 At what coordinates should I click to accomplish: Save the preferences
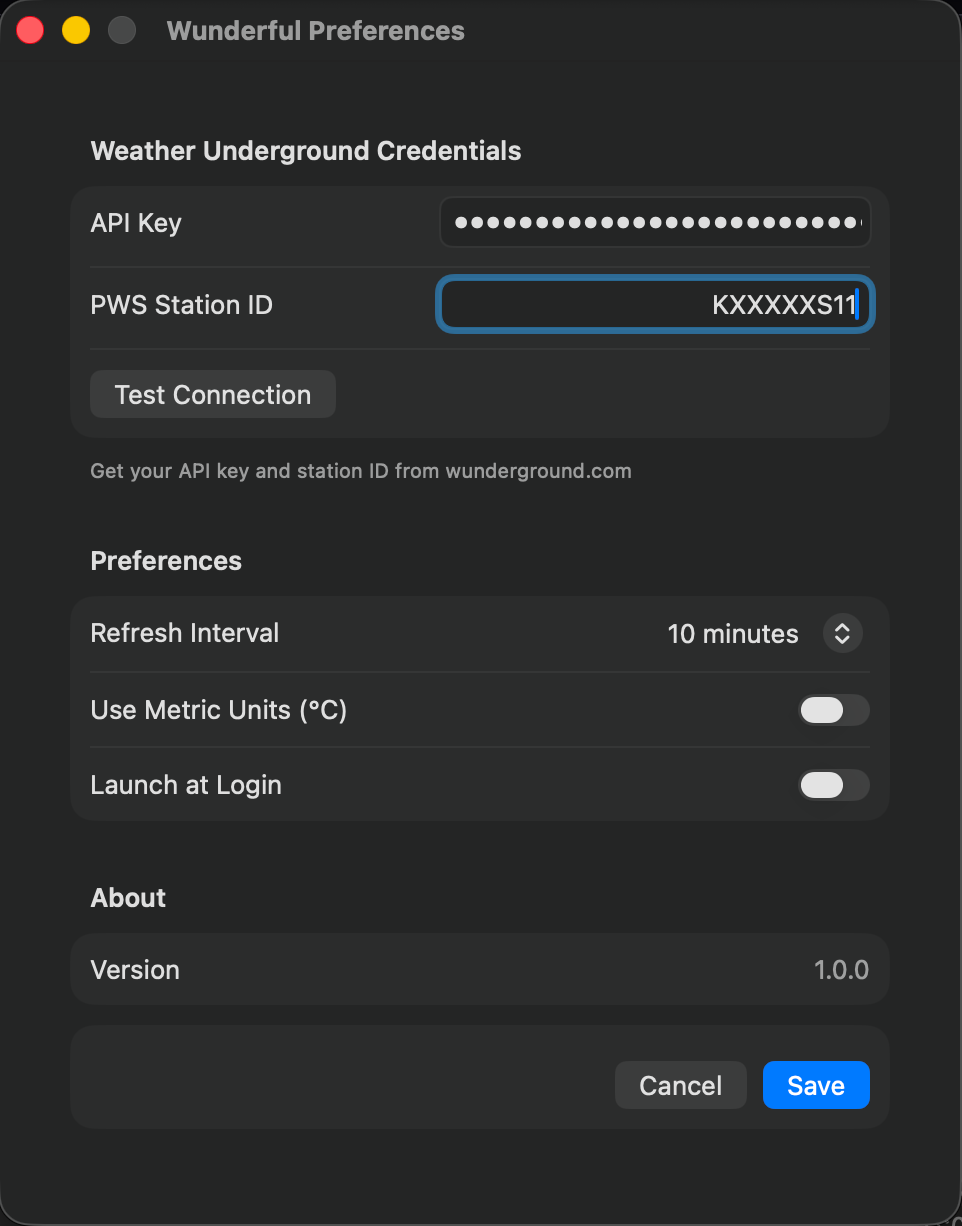(x=816, y=1085)
